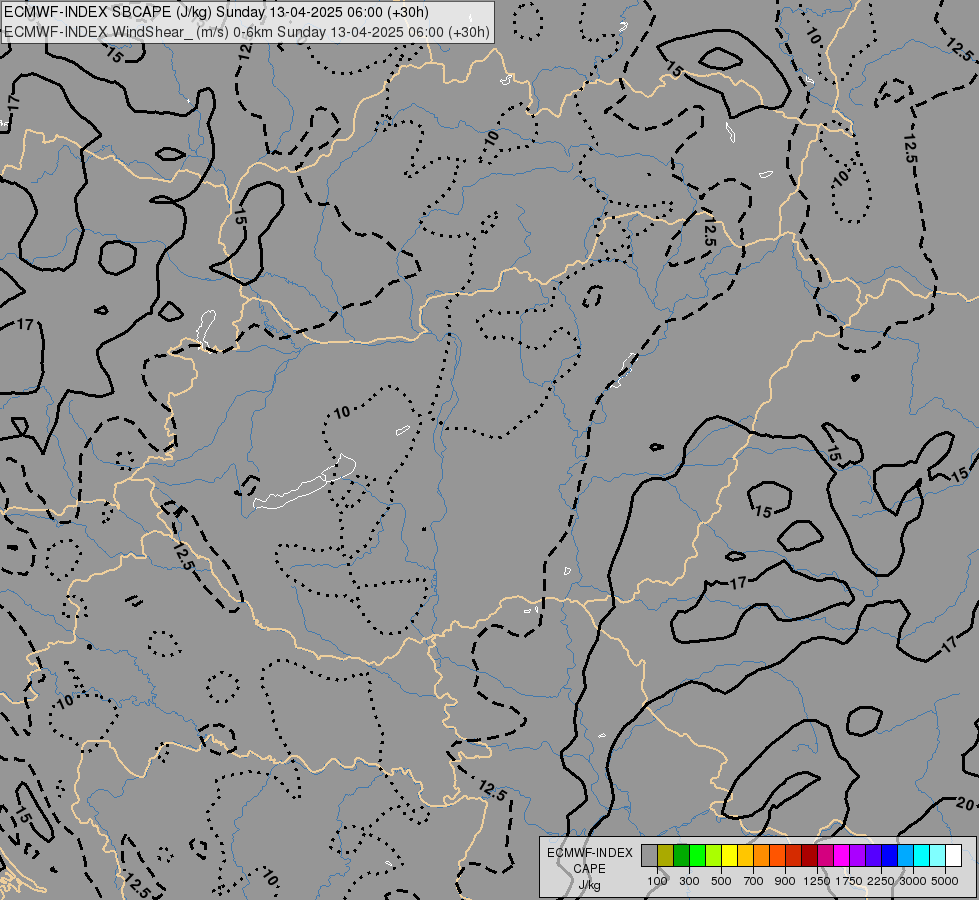Choose the cyan swatch right after 3000
The image size is (979, 900).
tap(921, 855)
